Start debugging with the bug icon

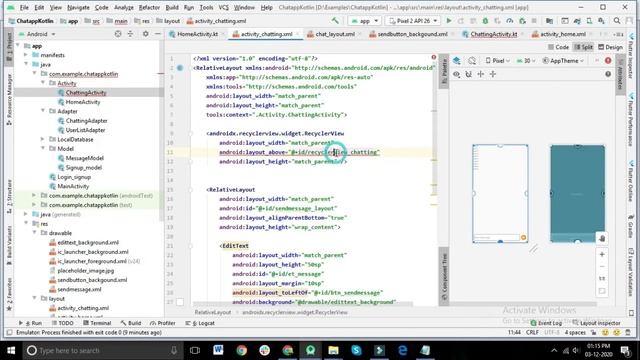pos(485,20)
